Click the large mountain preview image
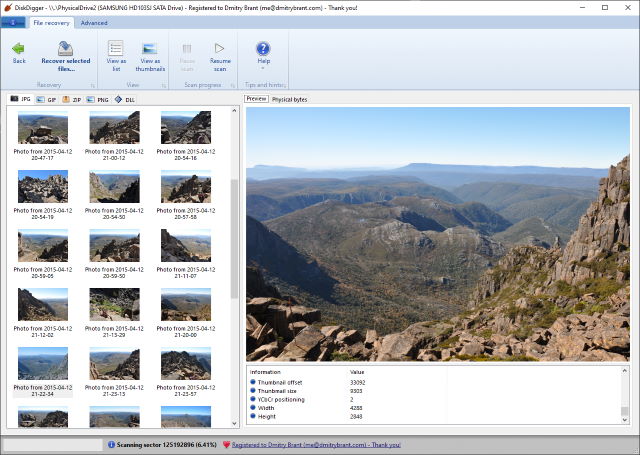The height and width of the screenshot is (455, 640). click(x=438, y=234)
